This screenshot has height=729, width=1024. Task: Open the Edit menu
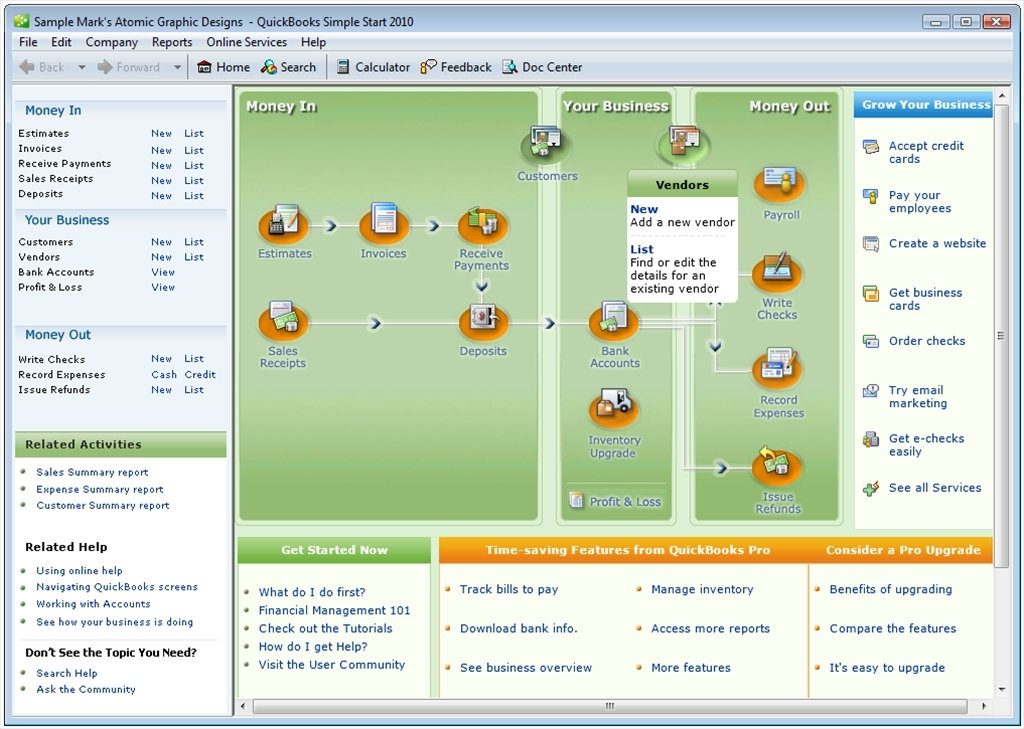point(61,42)
